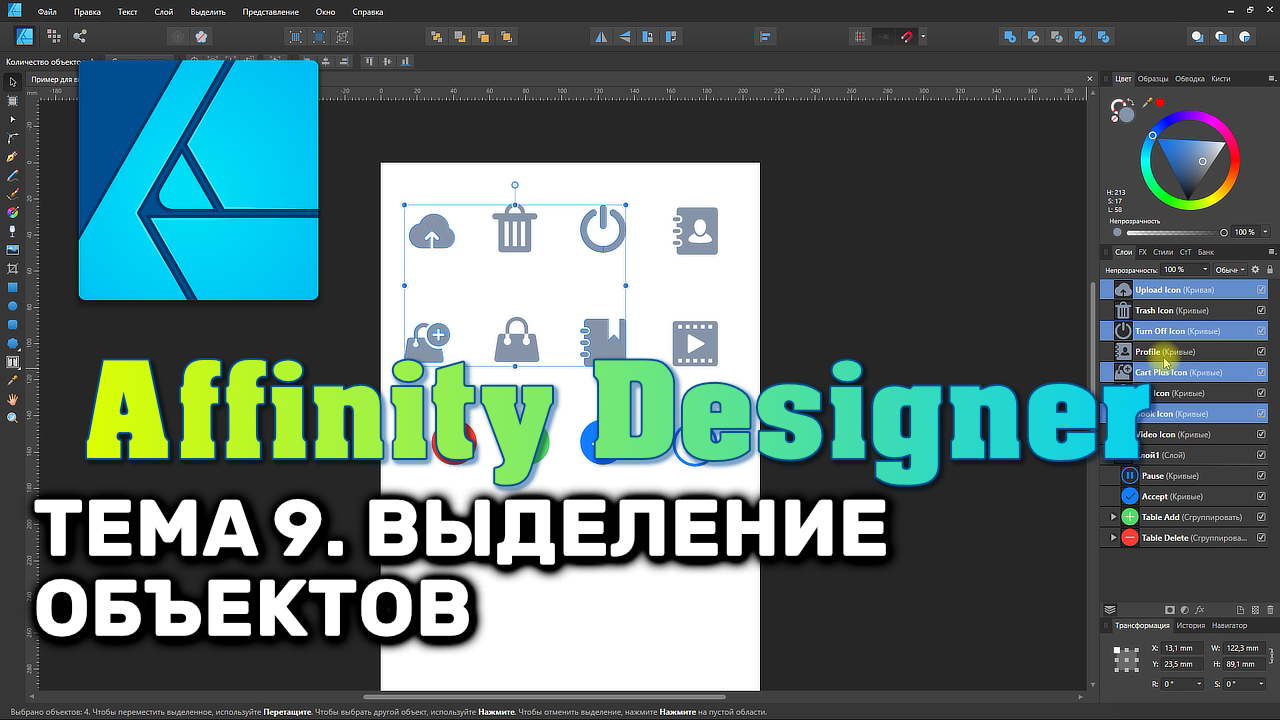This screenshot has width=1280, height=720.
Task: Apply boolean Subtract operation
Action: (x=1034, y=37)
